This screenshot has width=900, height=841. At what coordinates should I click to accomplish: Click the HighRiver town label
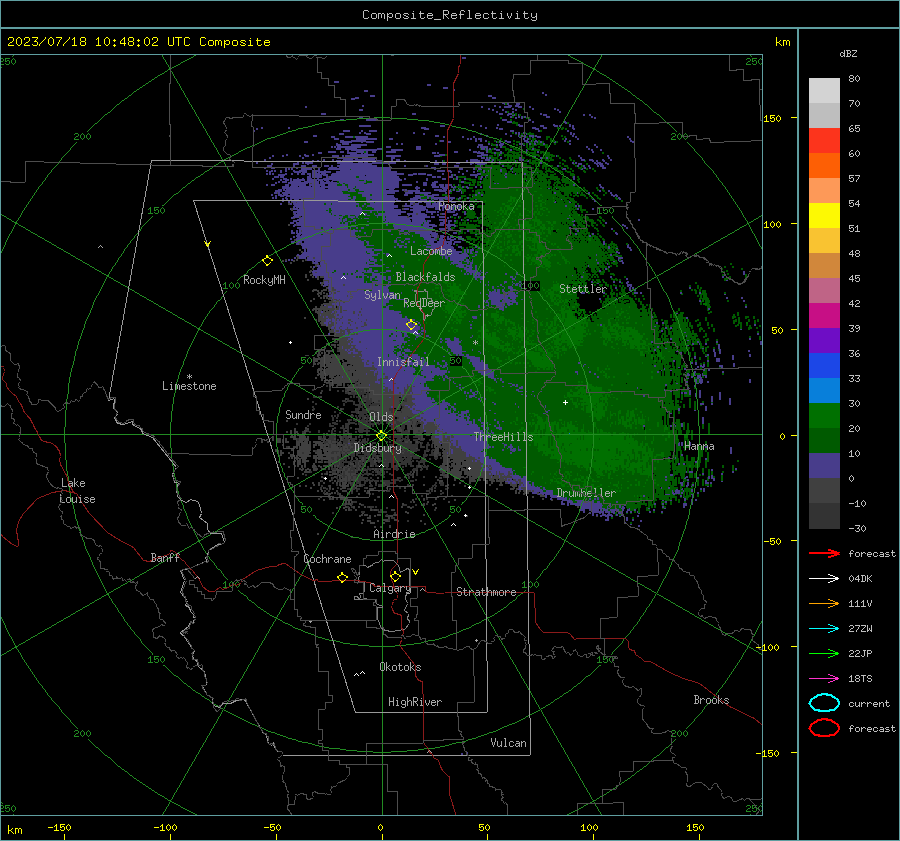(x=415, y=702)
